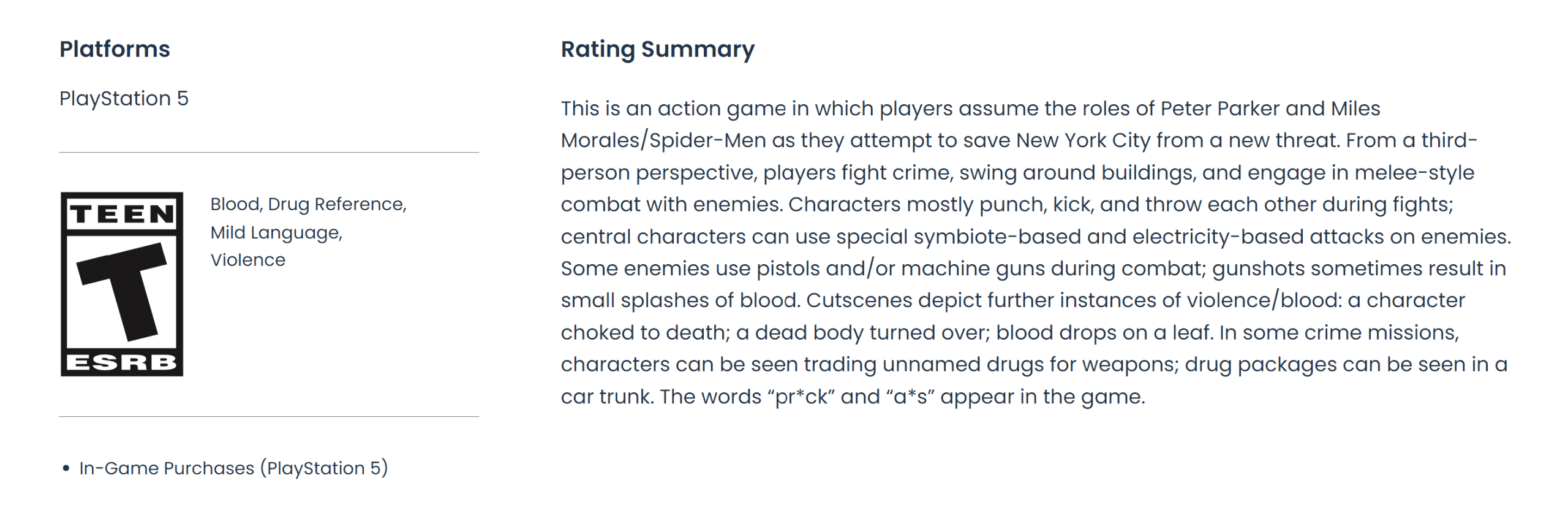Click the Rating Summary heading
Screen dimensions: 1568x510
657,49
